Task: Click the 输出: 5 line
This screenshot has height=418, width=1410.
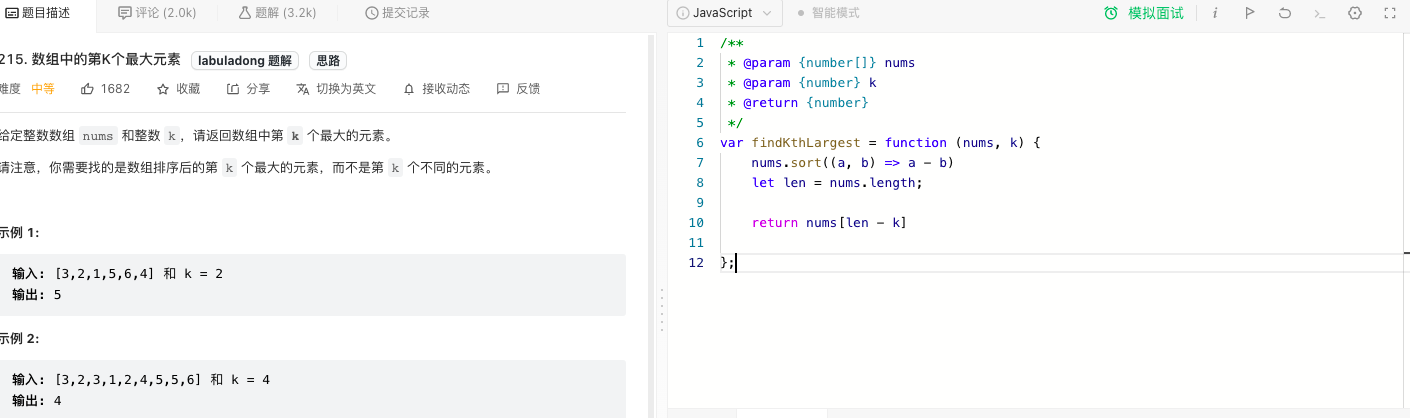Action: [x=37, y=294]
